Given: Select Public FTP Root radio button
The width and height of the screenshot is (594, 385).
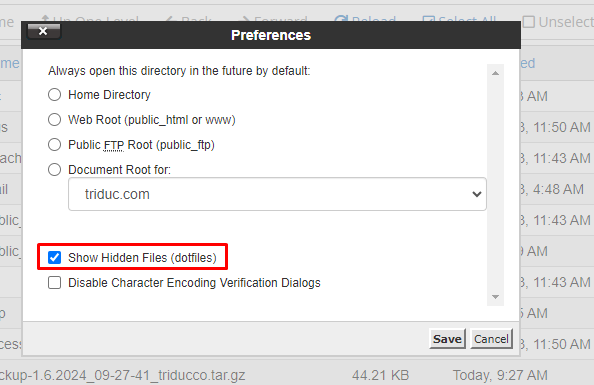Looking at the screenshot, I should [55, 145].
